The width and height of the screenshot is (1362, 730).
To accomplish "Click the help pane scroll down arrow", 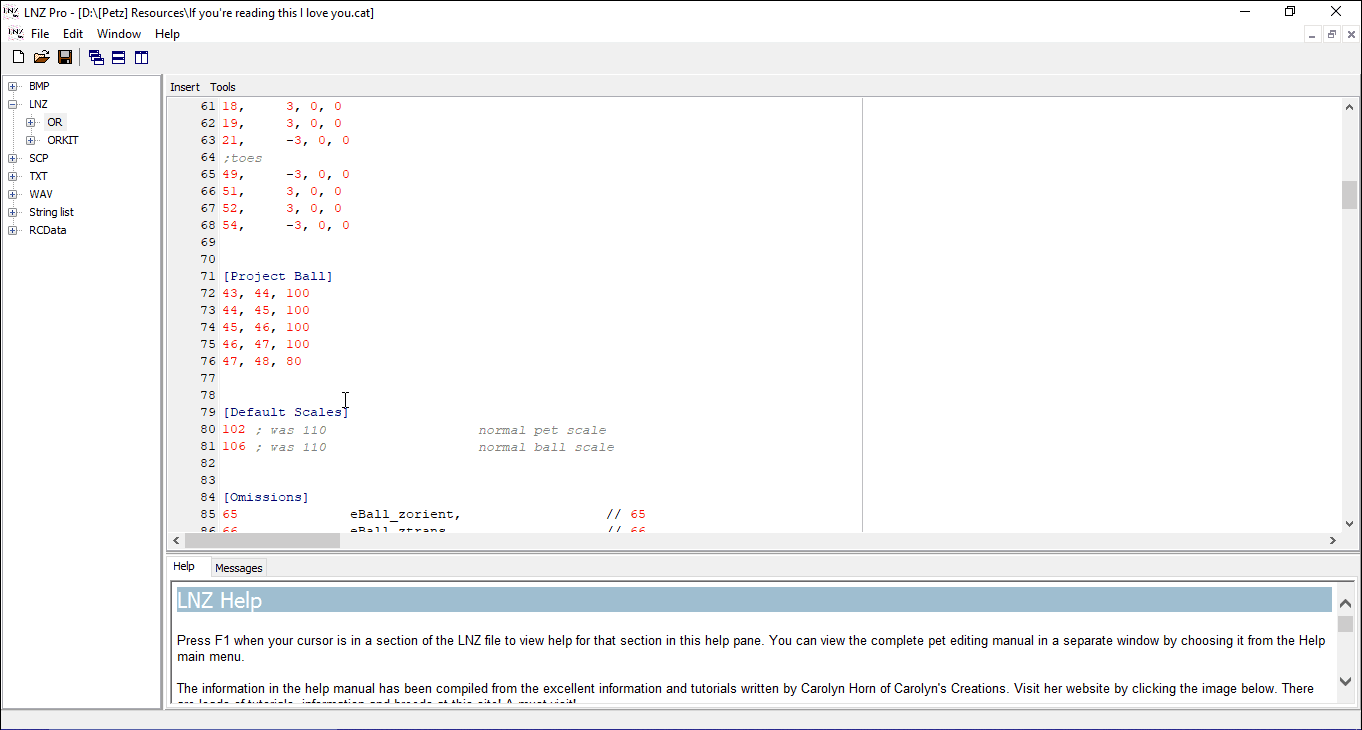I will click(x=1345, y=680).
